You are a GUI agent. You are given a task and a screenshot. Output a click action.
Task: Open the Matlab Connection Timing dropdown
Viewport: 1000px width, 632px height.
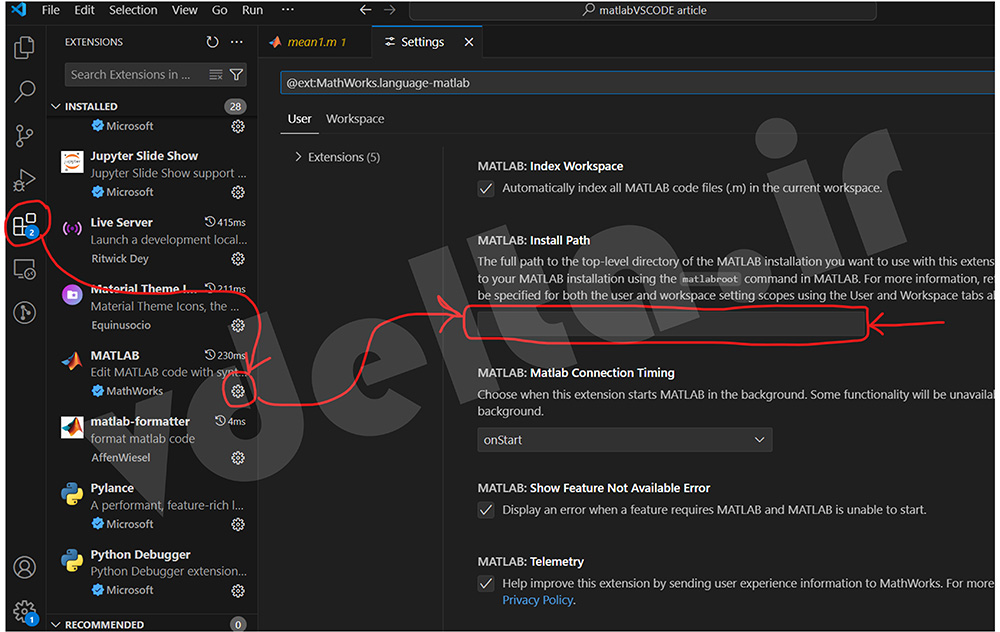pos(624,440)
